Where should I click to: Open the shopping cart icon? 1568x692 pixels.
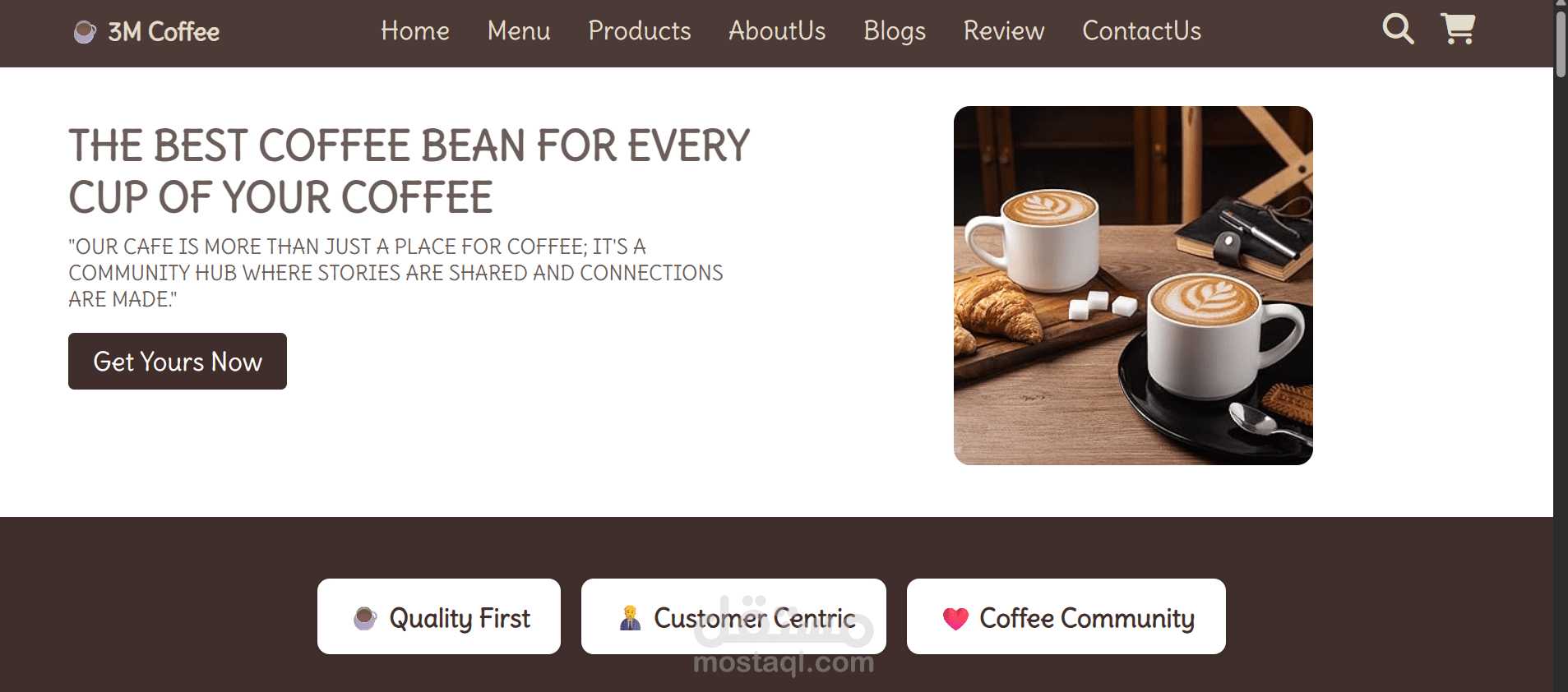[1458, 30]
